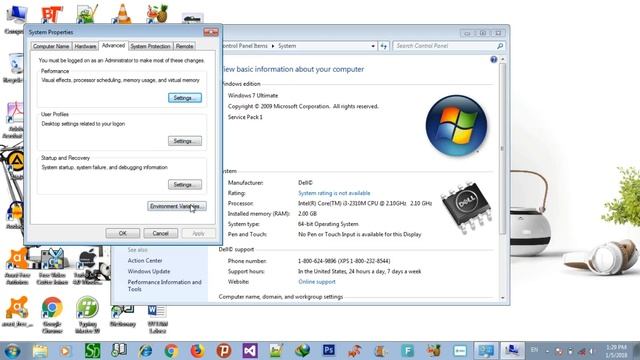
Task: Open VLC media player desktop shortcut
Action: [122, 13]
